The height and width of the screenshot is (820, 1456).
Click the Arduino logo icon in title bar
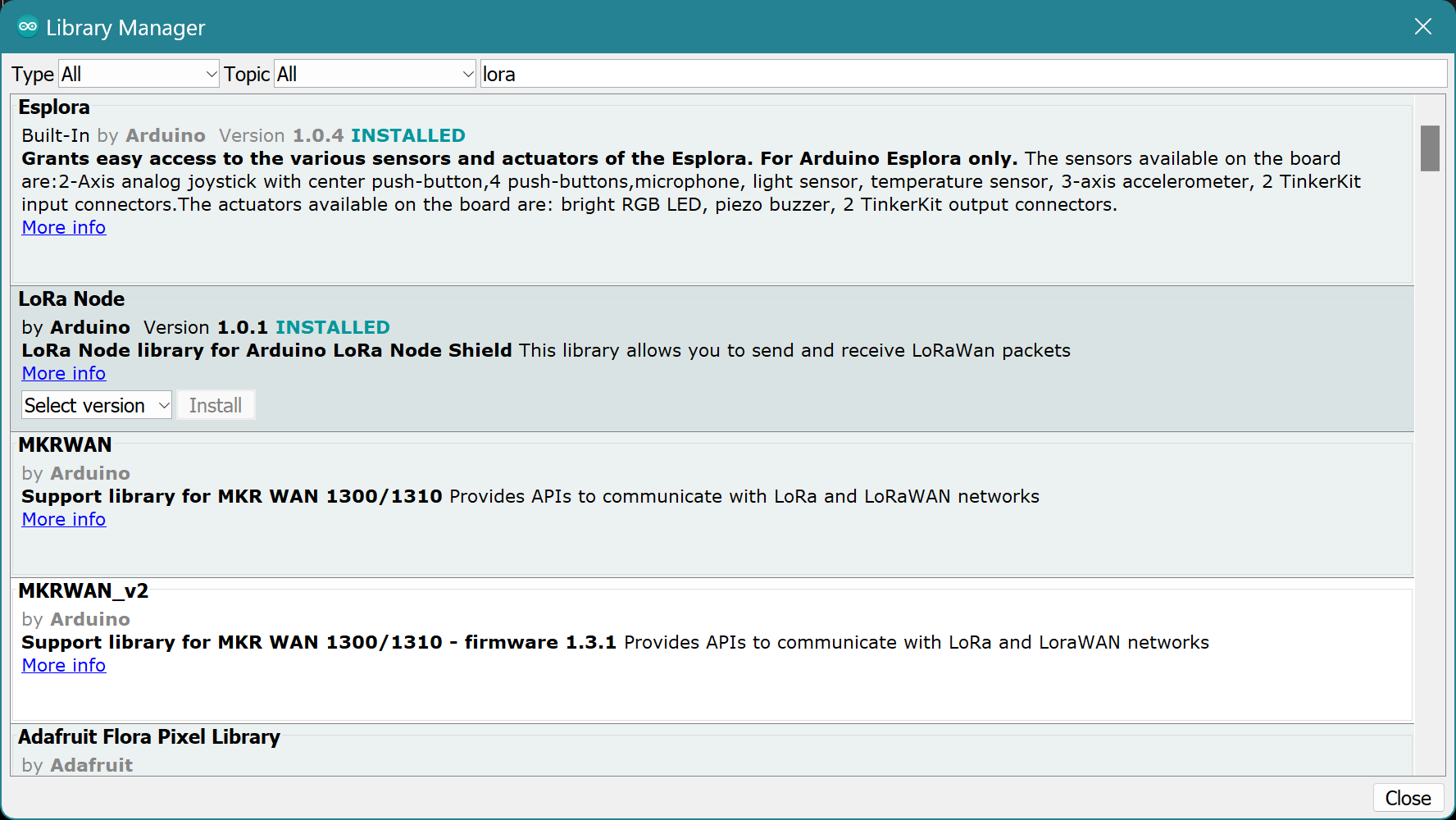28,26
